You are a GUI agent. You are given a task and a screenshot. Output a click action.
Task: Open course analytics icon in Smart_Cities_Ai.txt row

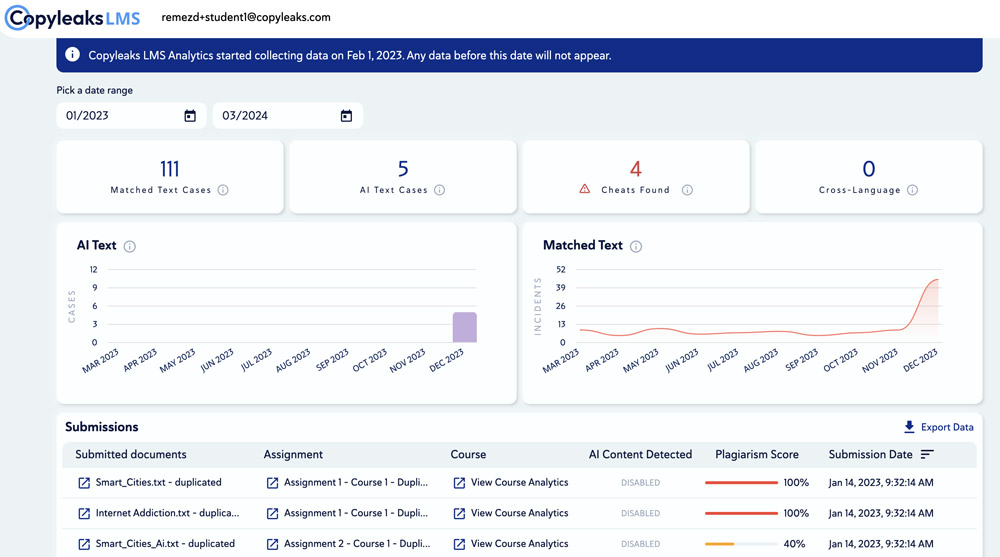coord(459,544)
